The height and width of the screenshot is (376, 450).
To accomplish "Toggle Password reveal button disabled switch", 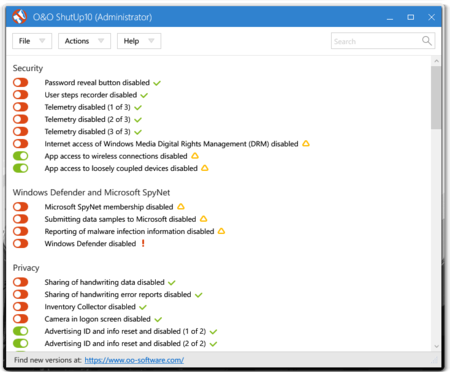I will tap(21, 82).
